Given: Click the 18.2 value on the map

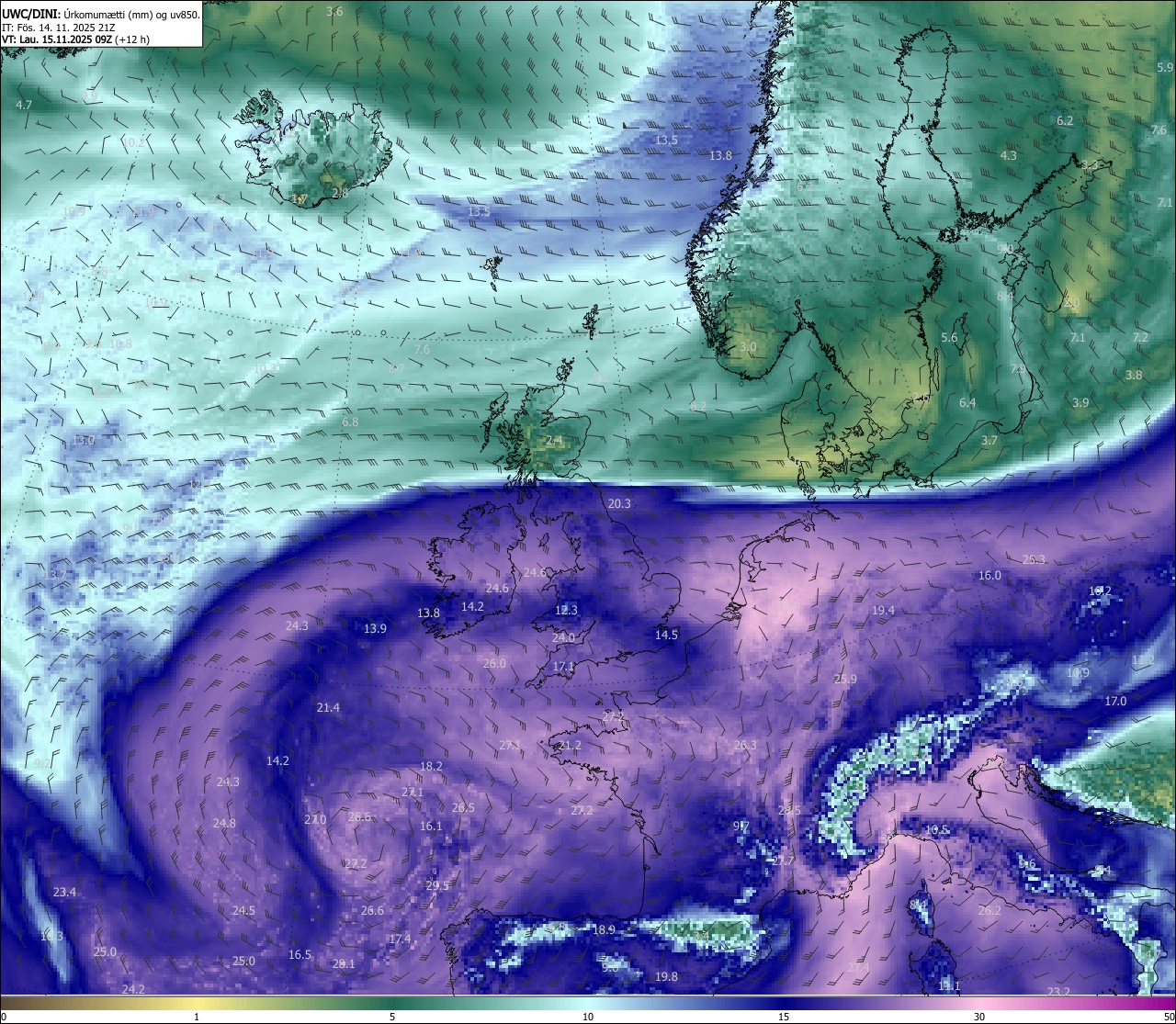Looking at the screenshot, I should (431, 766).
